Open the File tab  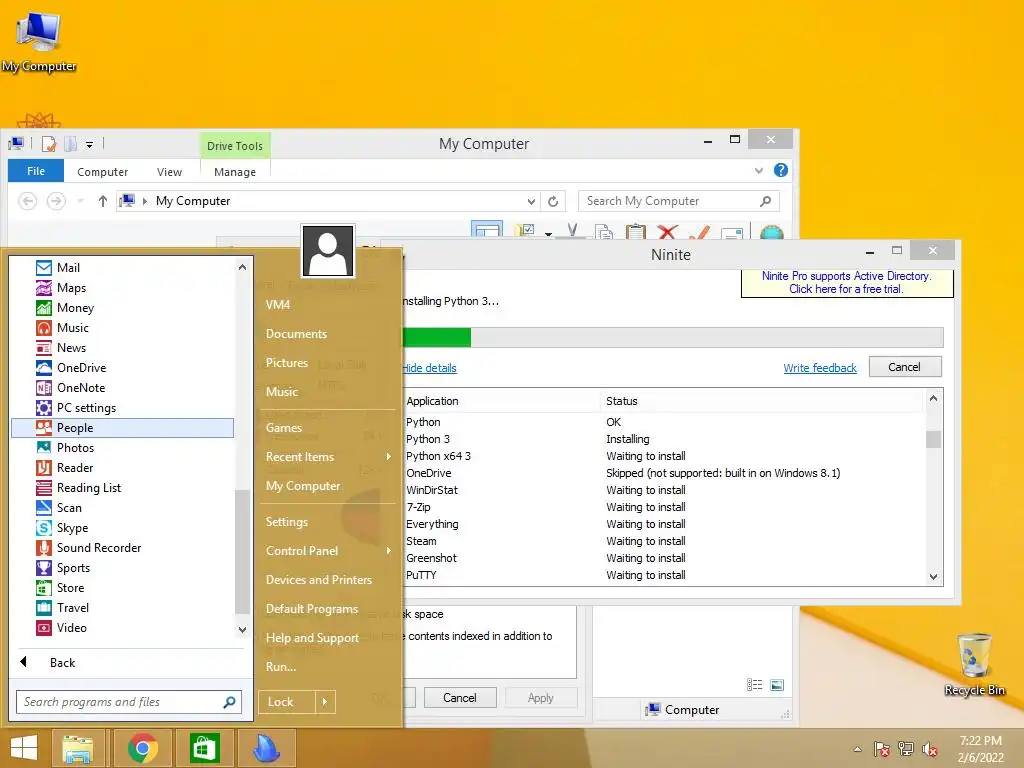36,171
